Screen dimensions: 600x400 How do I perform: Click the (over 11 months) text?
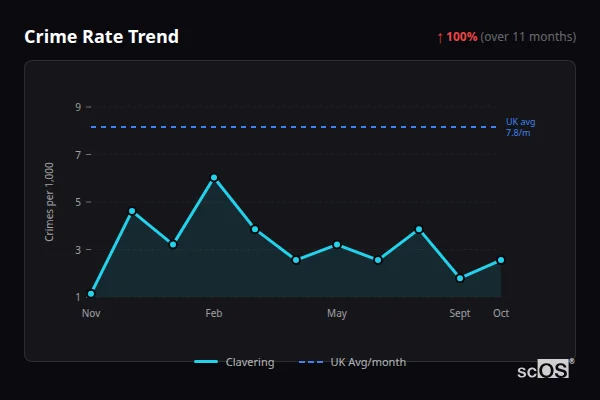pyautogui.click(x=528, y=37)
